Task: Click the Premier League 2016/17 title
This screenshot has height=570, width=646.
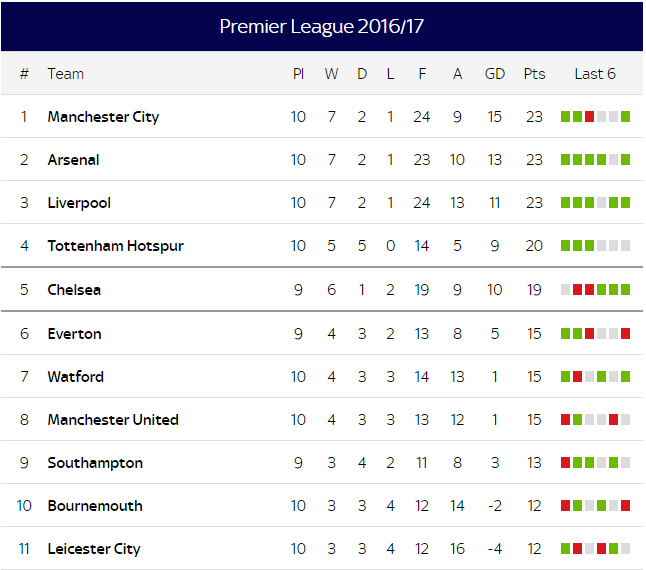Action: pos(321,26)
